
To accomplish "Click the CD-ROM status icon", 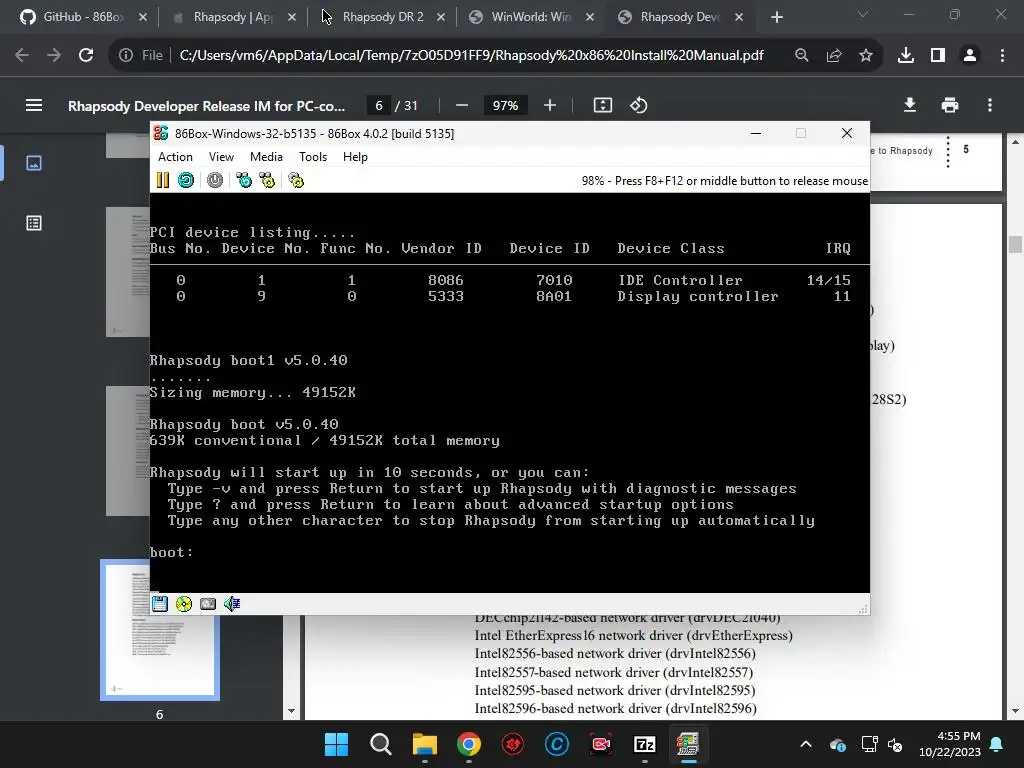I will click(x=184, y=604).
